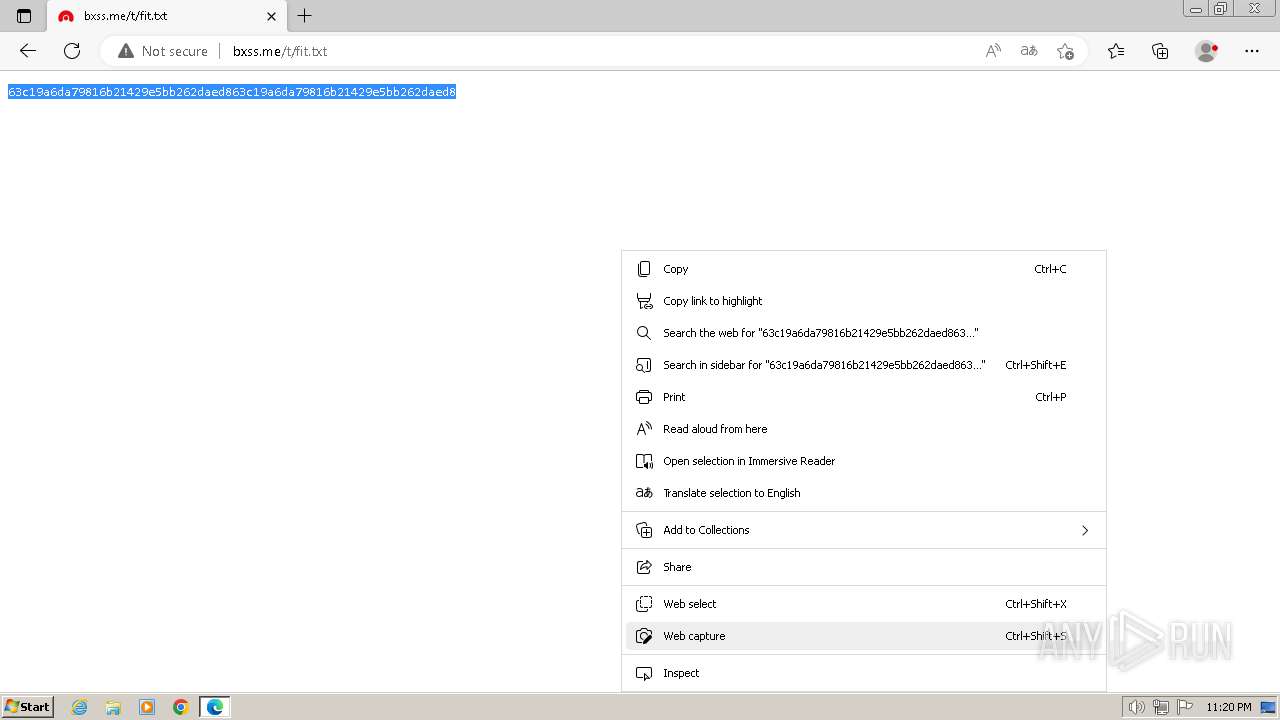Viewport: 1280px width, 720px height.
Task: Click the Show desktop button
Action: pyautogui.click(x=1269, y=707)
